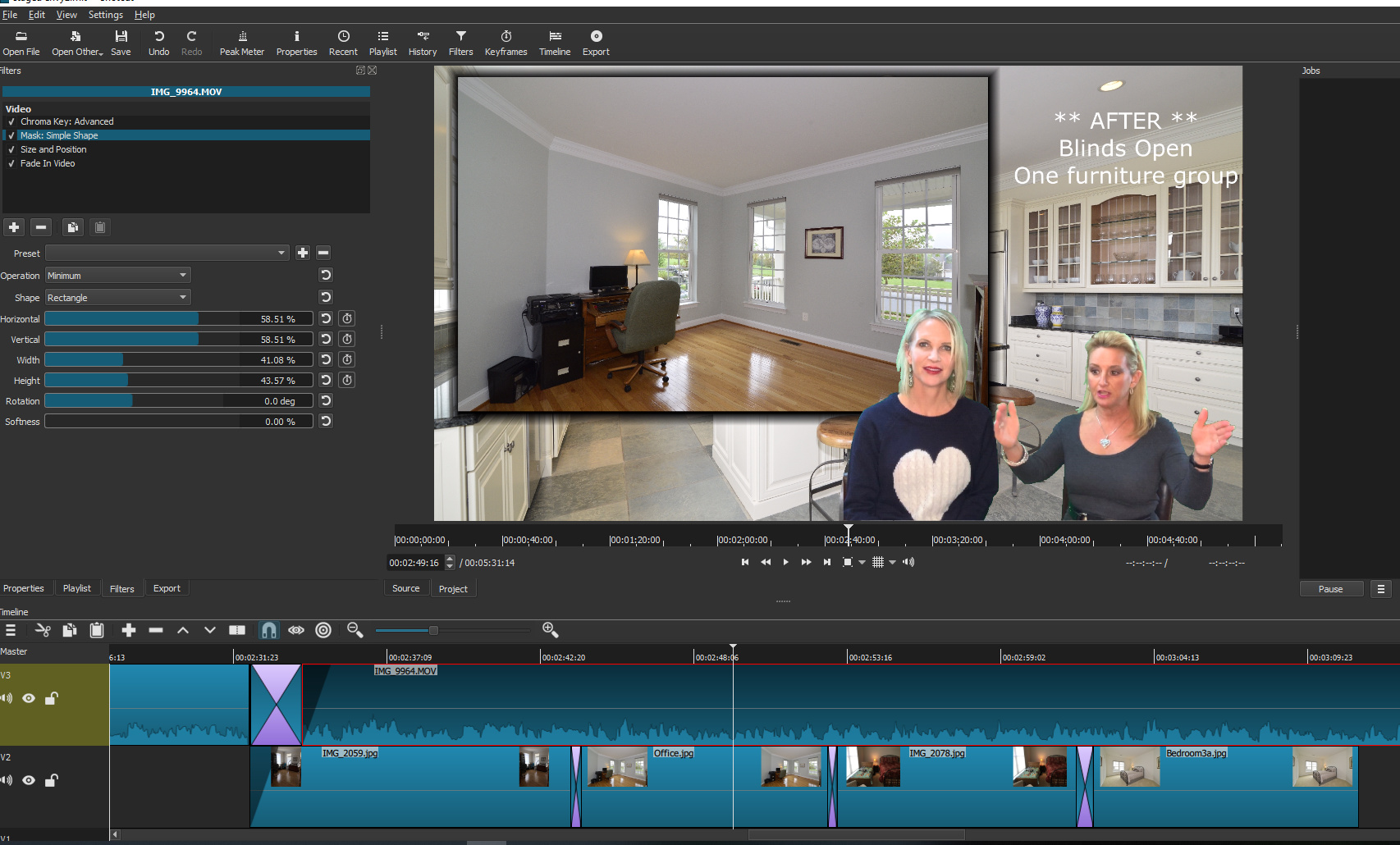Delete the preset with minus button
The height and width of the screenshot is (845, 1400).
(323, 253)
